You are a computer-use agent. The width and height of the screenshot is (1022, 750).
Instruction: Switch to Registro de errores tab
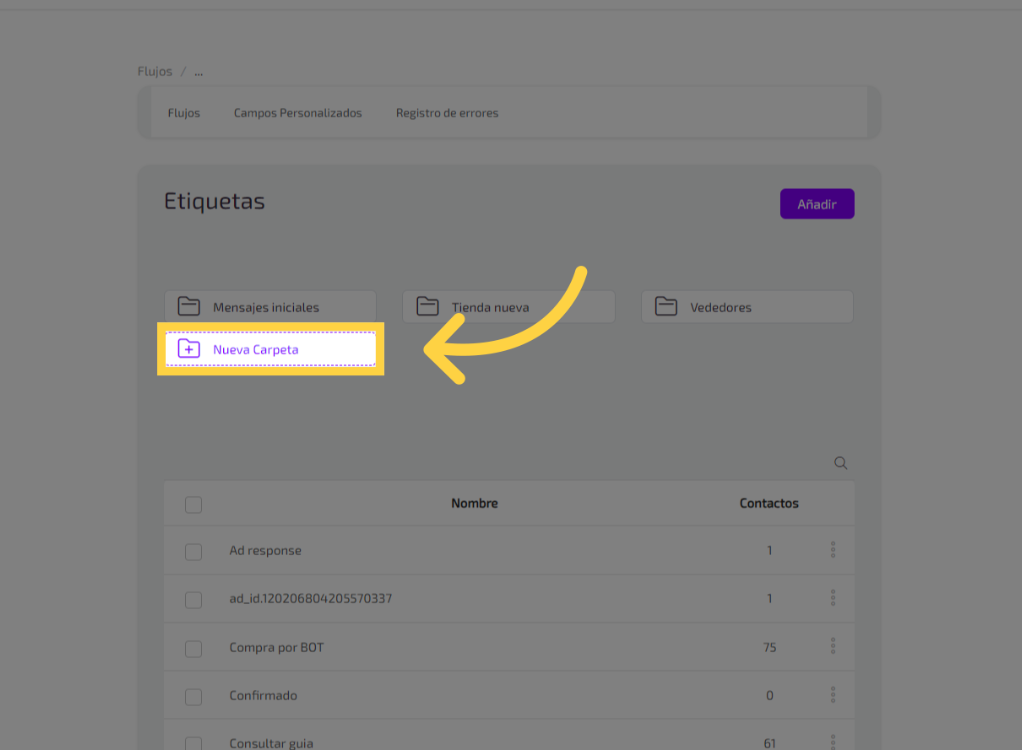pos(447,113)
